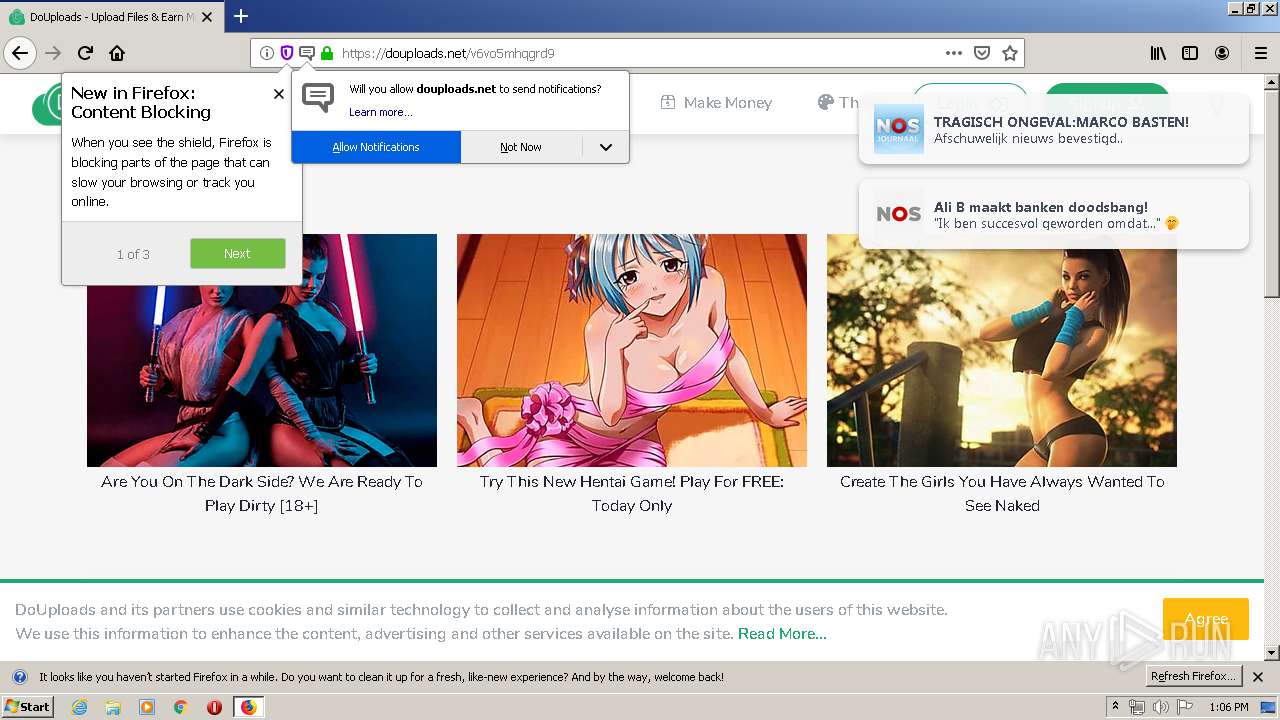Click Next in the Firefox tour
Viewport: 1280px width, 720px height.
(x=237, y=254)
